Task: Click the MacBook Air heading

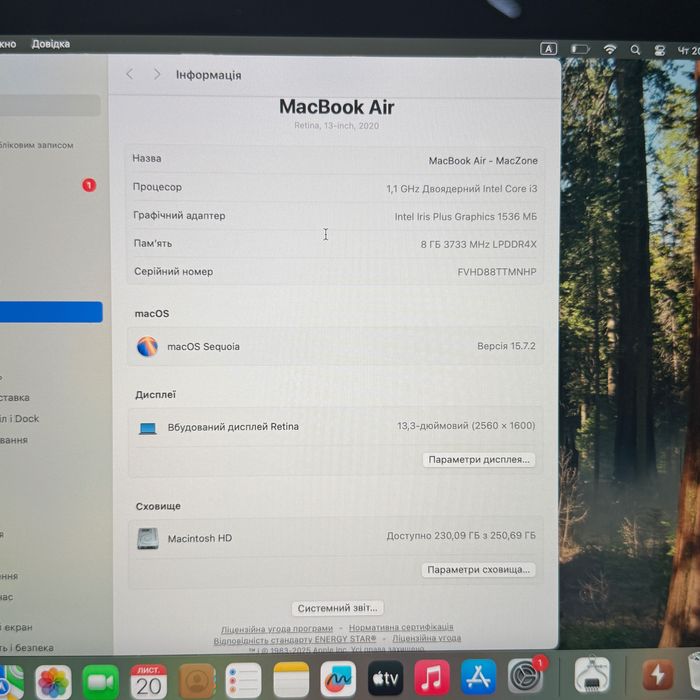Action: [x=337, y=107]
